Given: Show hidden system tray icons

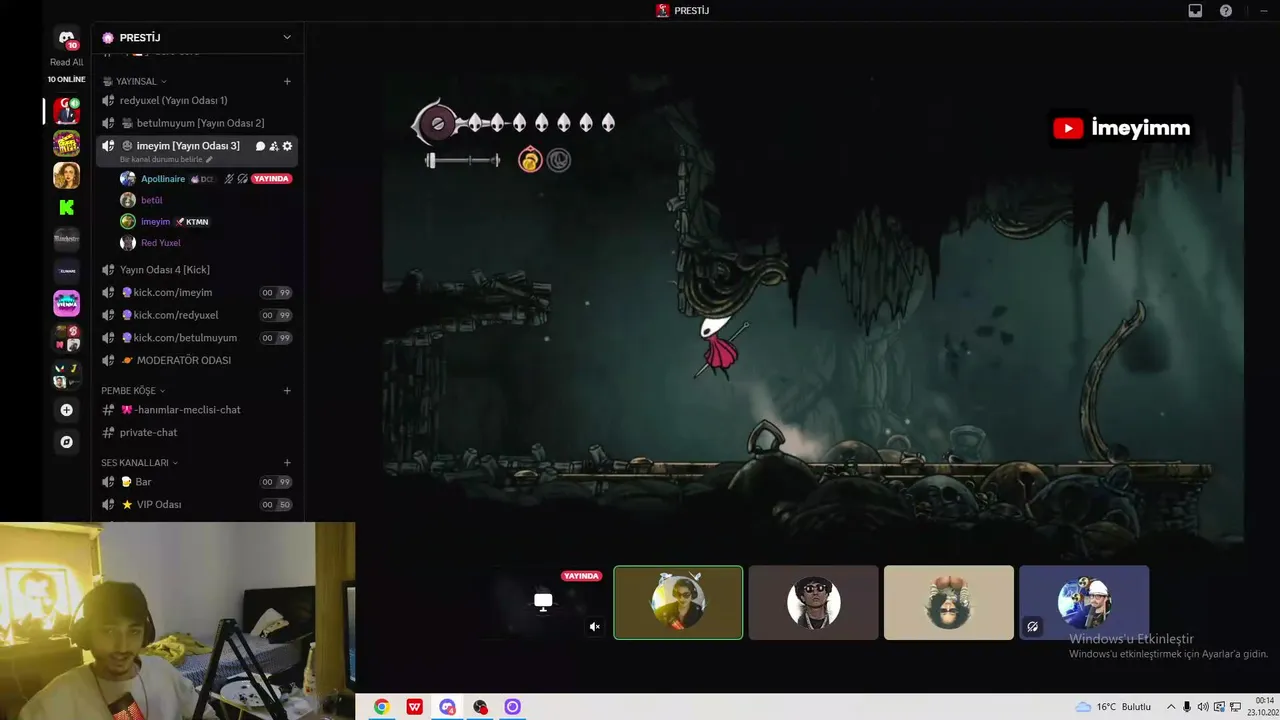Looking at the screenshot, I should click(x=1171, y=707).
